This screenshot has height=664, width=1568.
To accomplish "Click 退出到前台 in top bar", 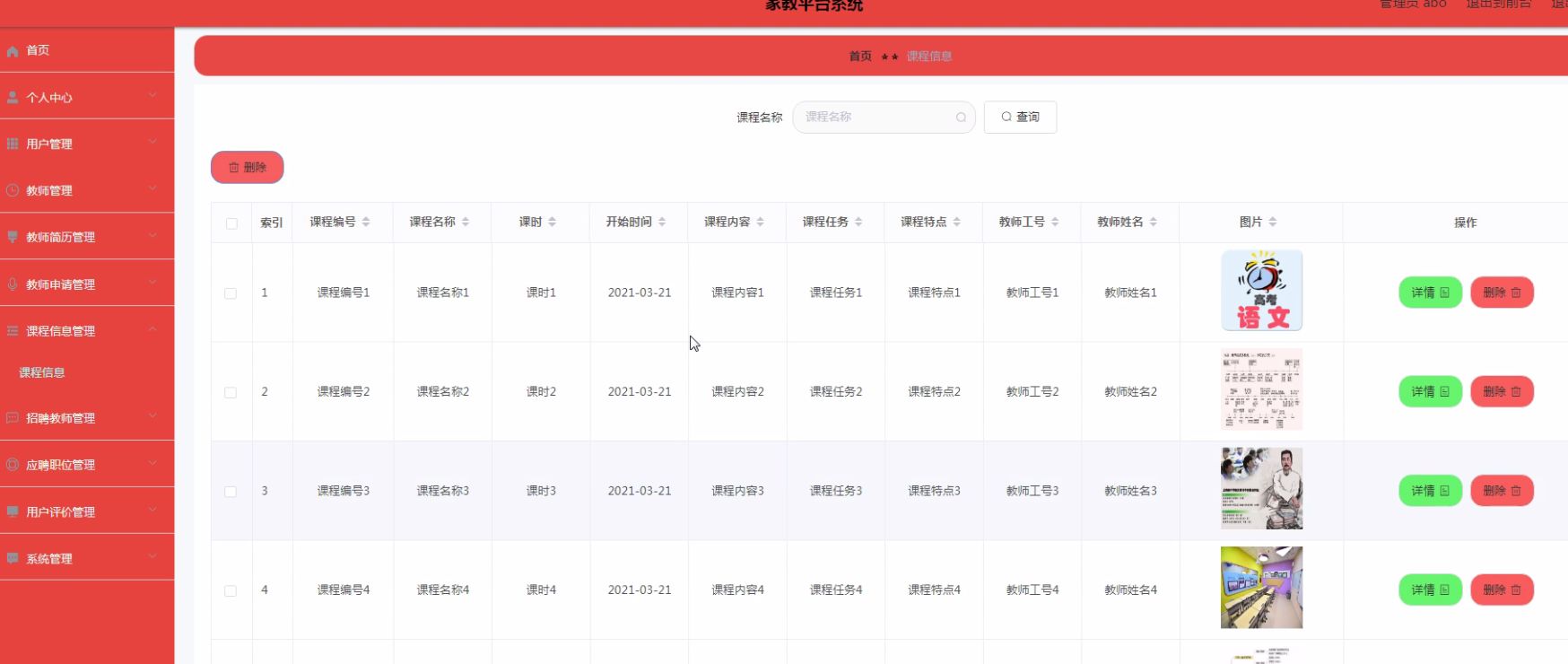I will pyautogui.click(x=1499, y=4).
